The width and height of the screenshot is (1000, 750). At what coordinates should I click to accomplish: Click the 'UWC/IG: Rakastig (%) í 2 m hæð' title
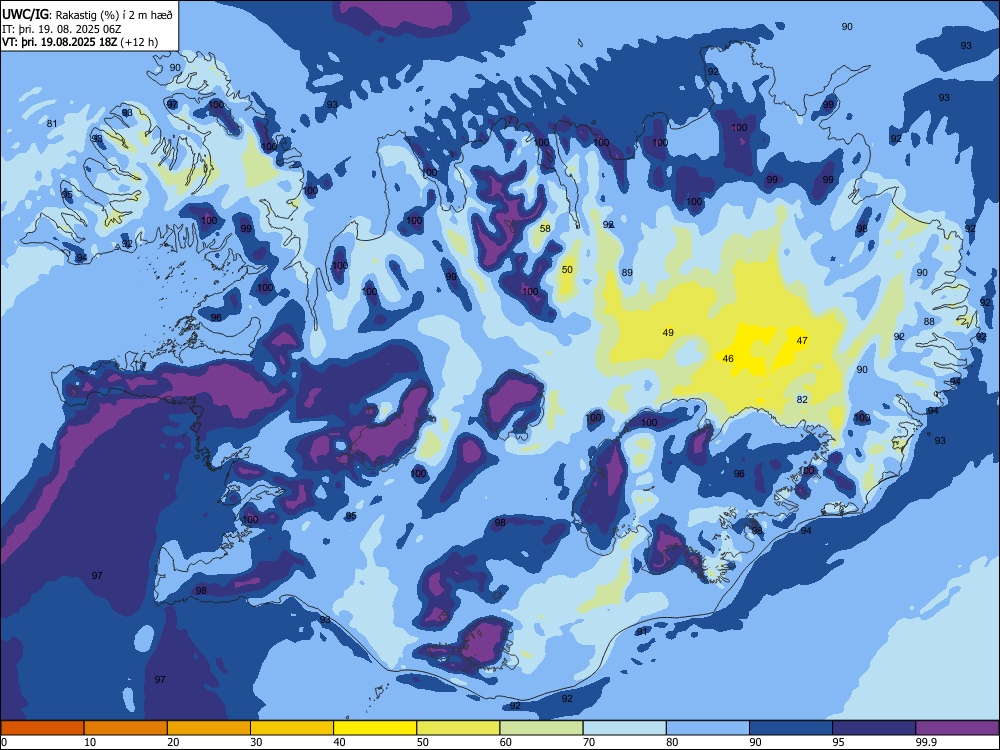pos(87,15)
